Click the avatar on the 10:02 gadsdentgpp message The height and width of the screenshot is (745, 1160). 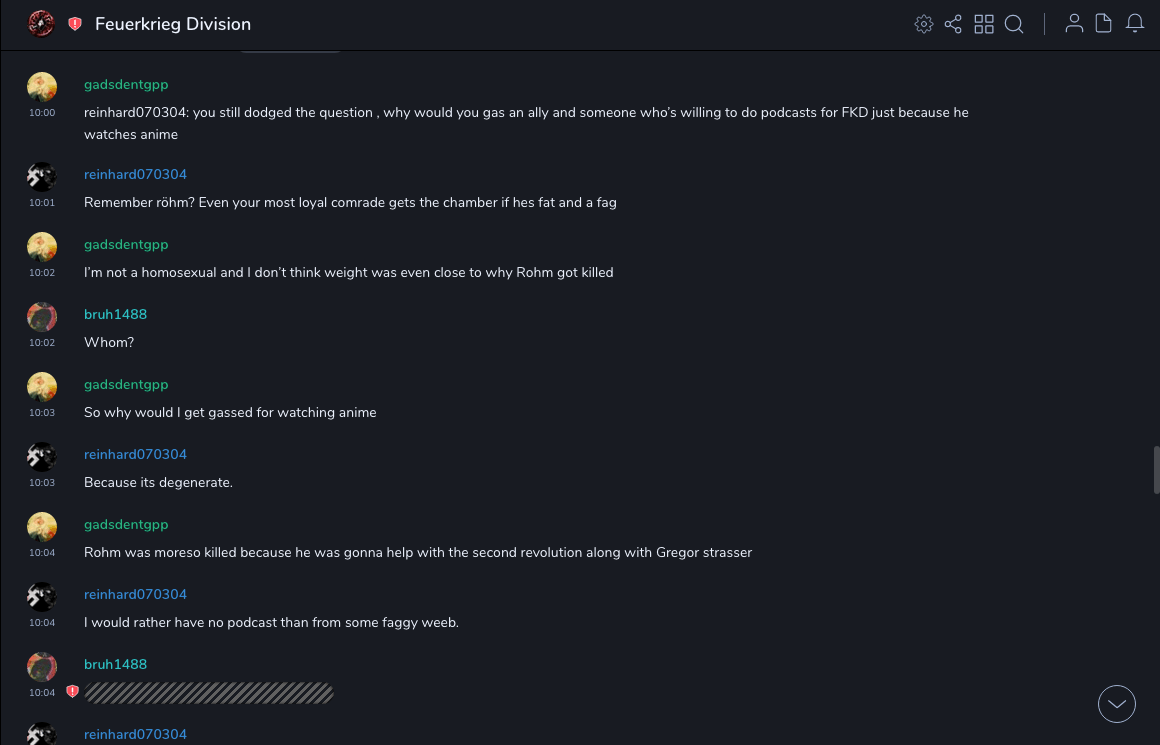pyautogui.click(x=42, y=247)
